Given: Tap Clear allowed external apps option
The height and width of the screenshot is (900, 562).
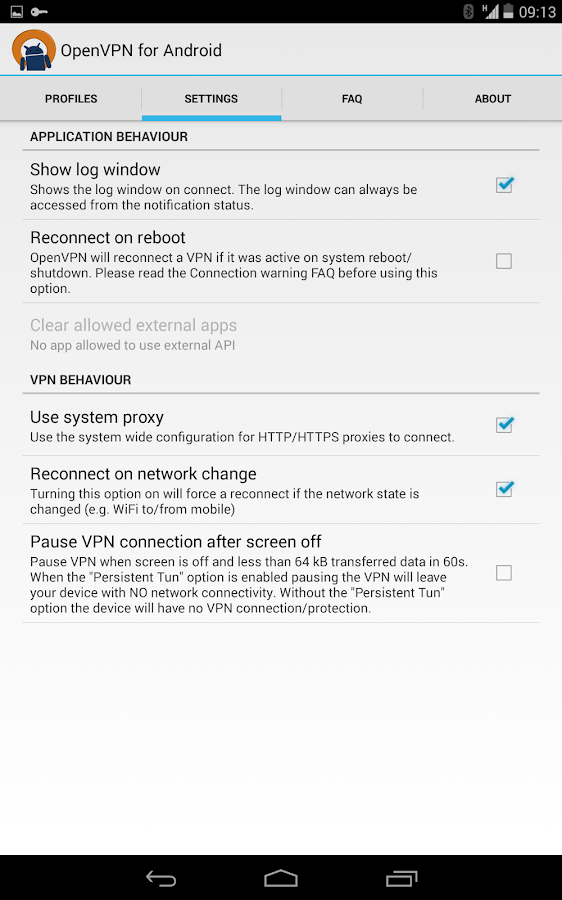Looking at the screenshot, I should click(281, 334).
